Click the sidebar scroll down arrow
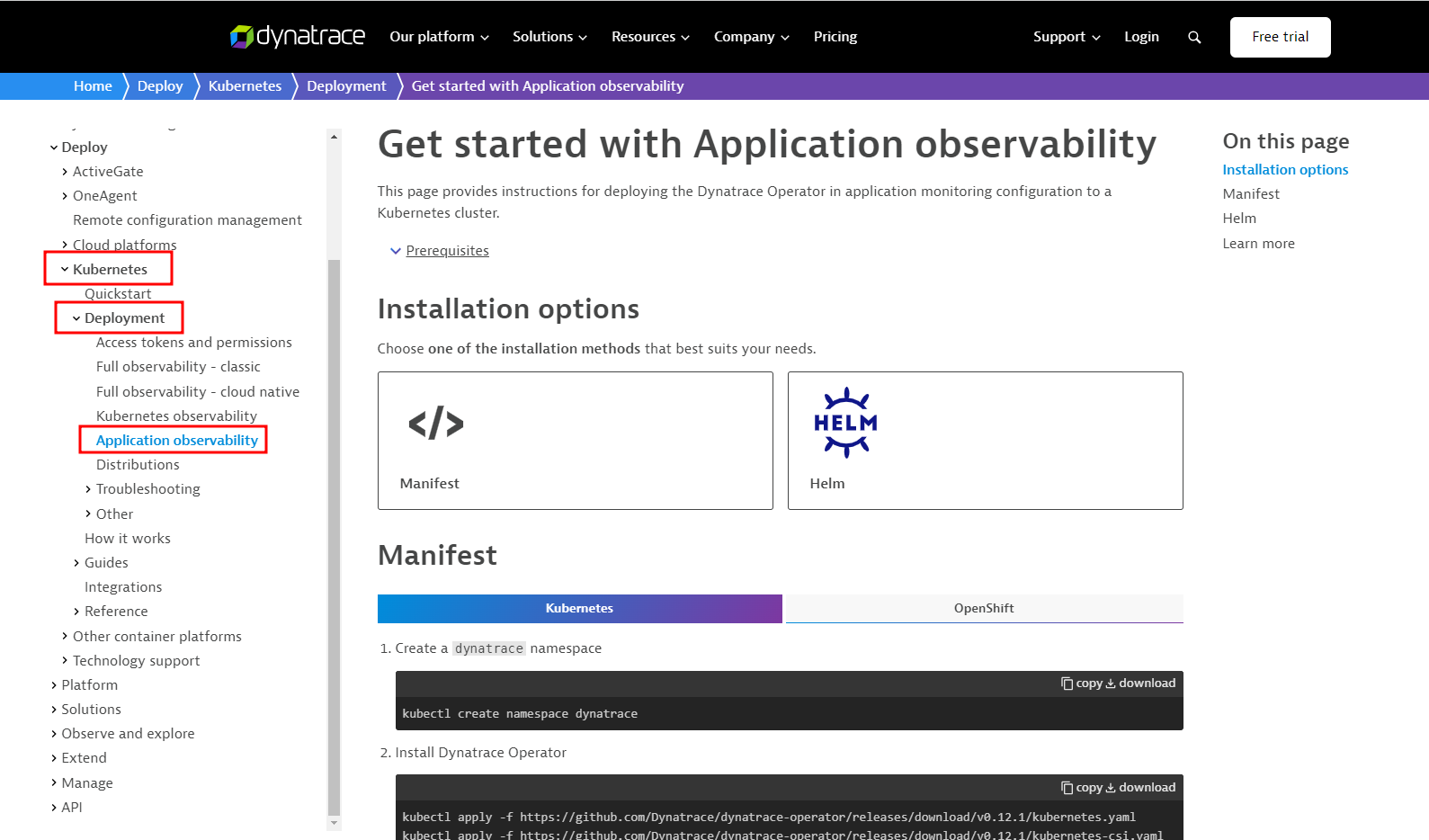This screenshot has width=1429, height=840. pyautogui.click(x=335, y=823)
